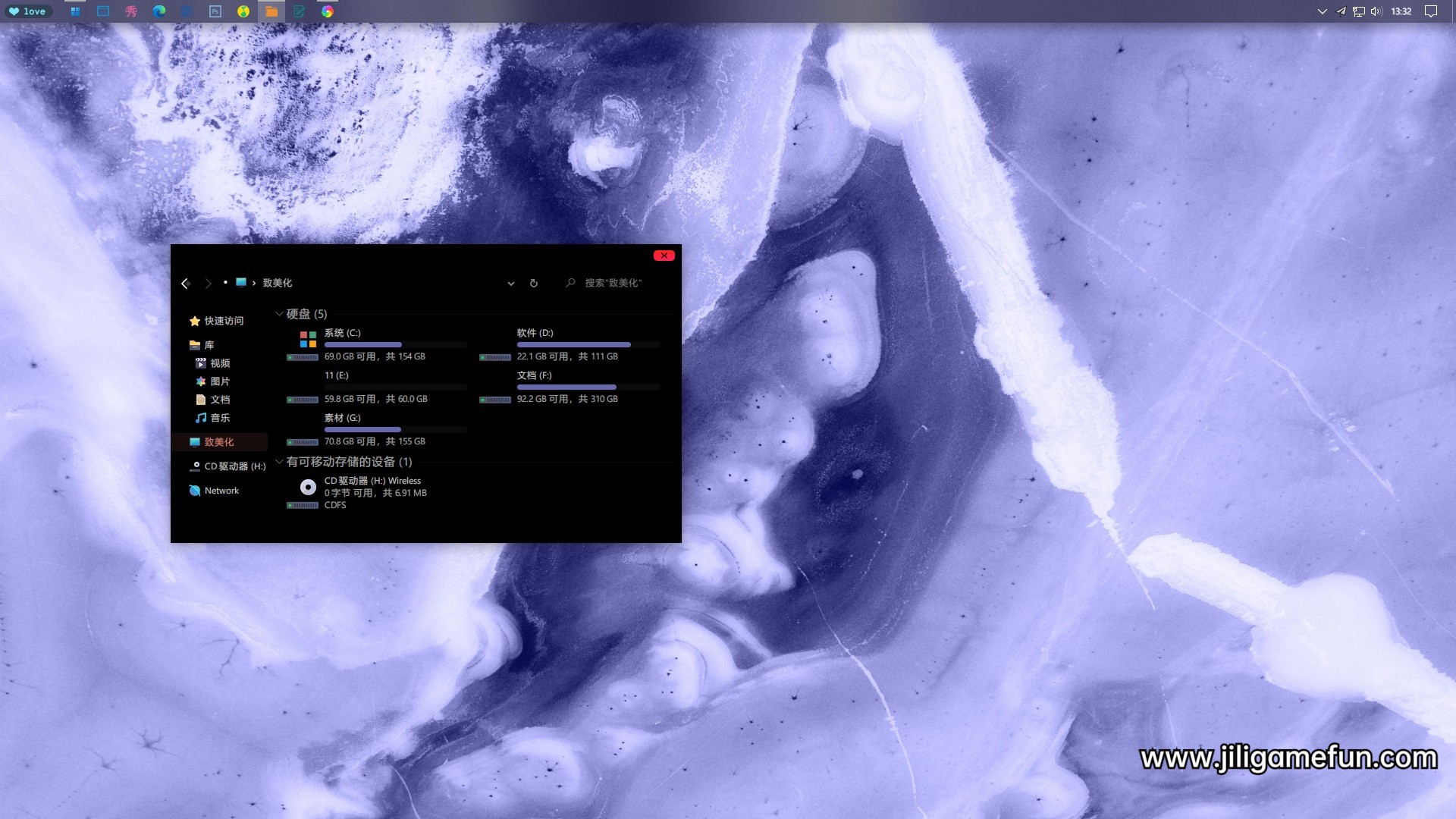Switch to File Explorer folder taskbar icon
Screen dimensions: 1456x819
tap(271, 11)
